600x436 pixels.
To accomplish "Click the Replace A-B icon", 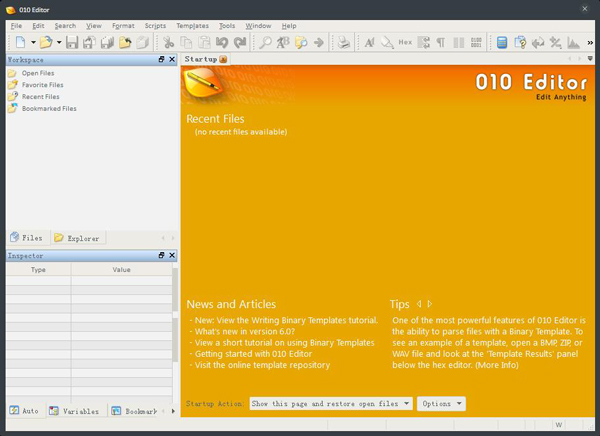I will (283, 42).
